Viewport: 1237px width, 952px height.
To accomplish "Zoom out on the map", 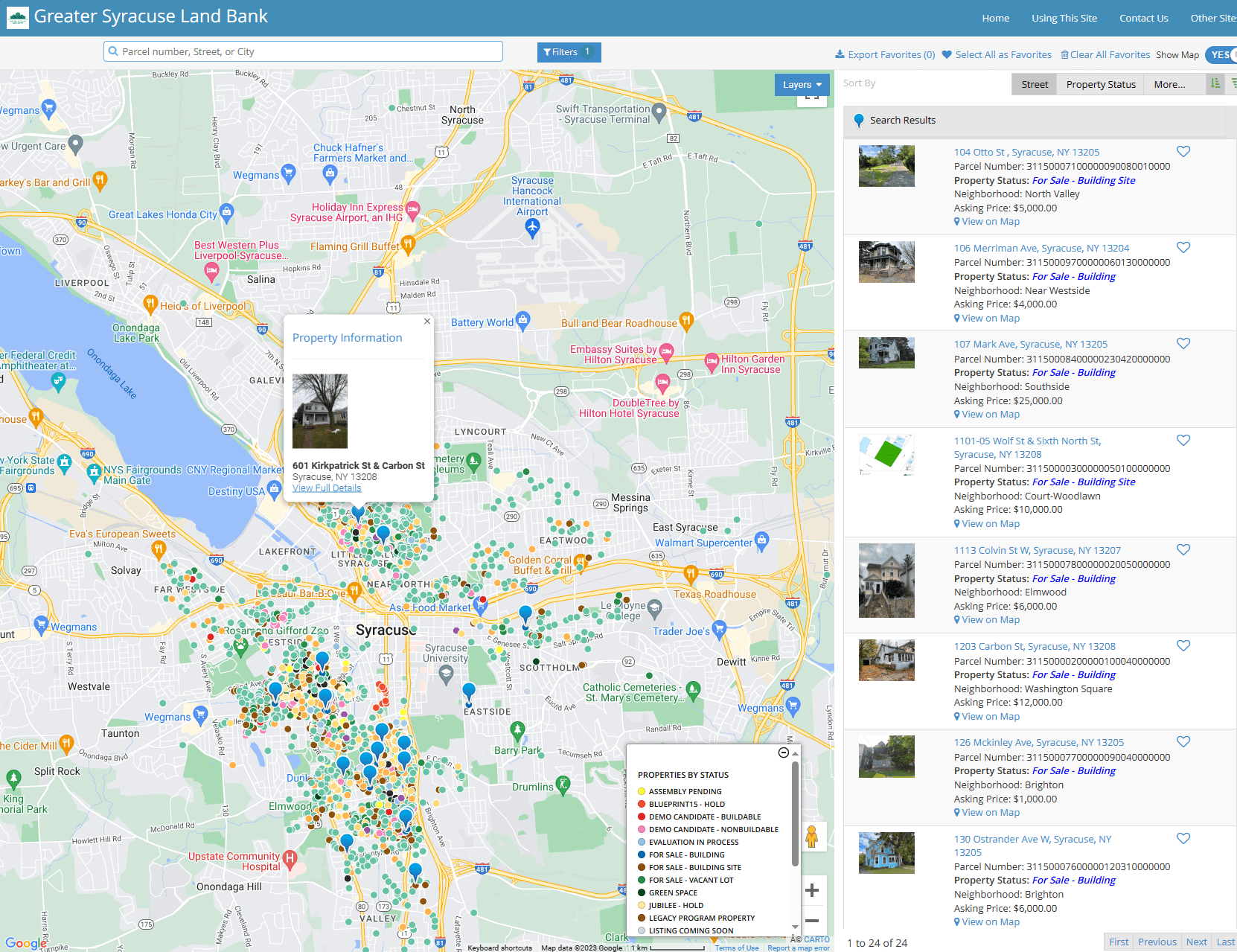I will coord(812,921).
